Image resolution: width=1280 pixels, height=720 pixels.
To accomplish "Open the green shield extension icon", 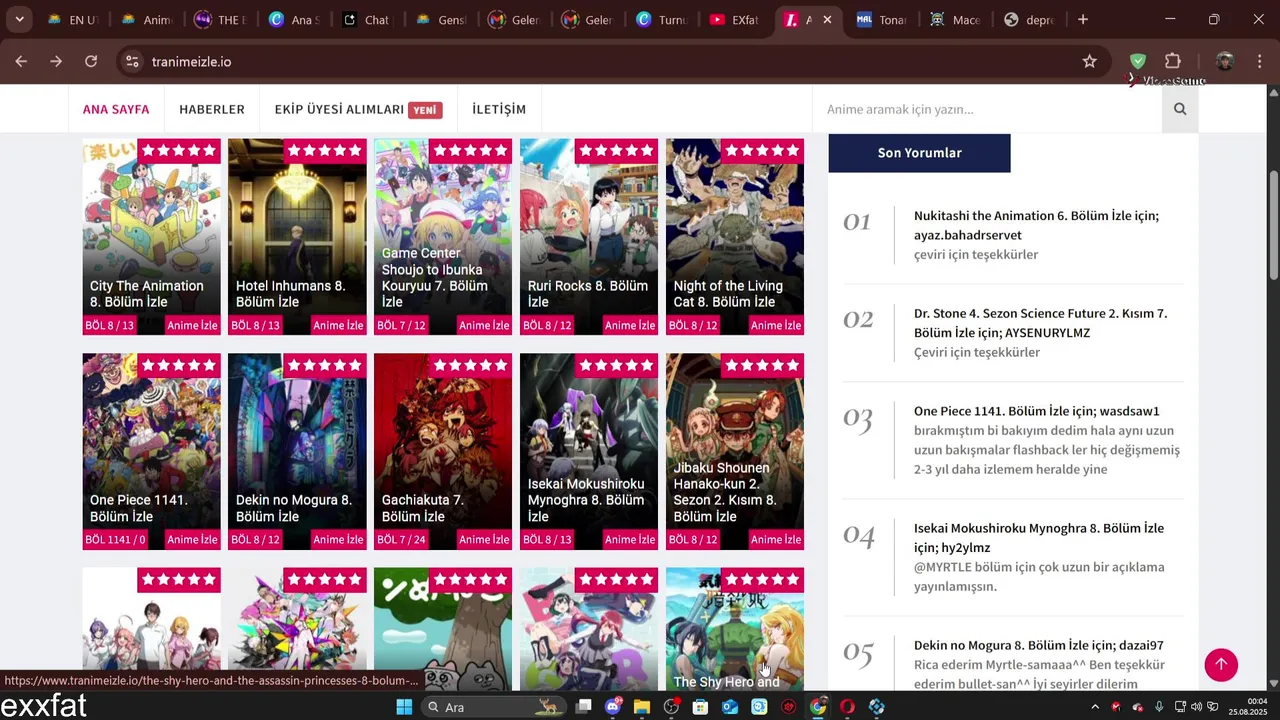I will (x=1137, y=61).
